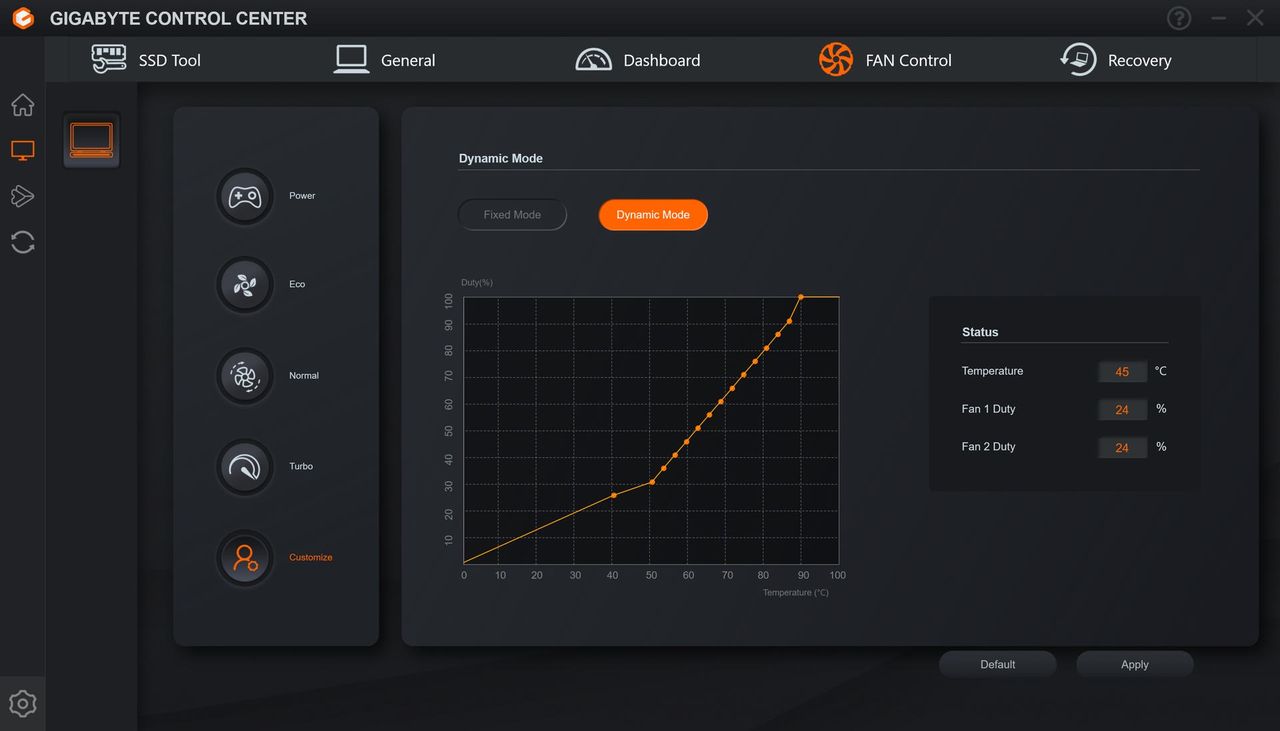1280x731 pixels.
Task: Open the update sync icon in sidebar
Action: (22, 242)
